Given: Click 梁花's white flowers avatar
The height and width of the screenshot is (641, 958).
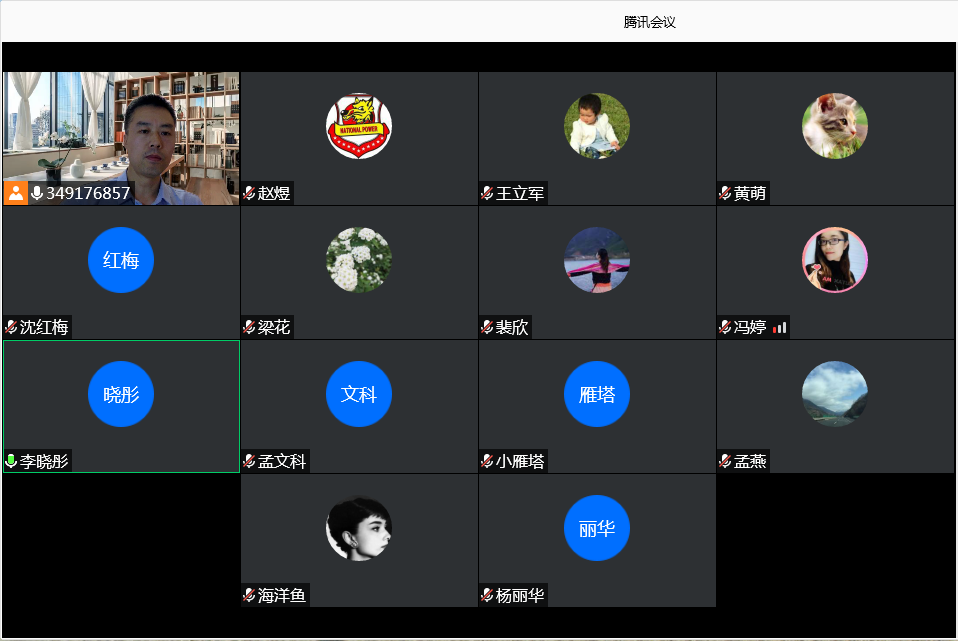Looking at the screenshot, I should point(359,260).
